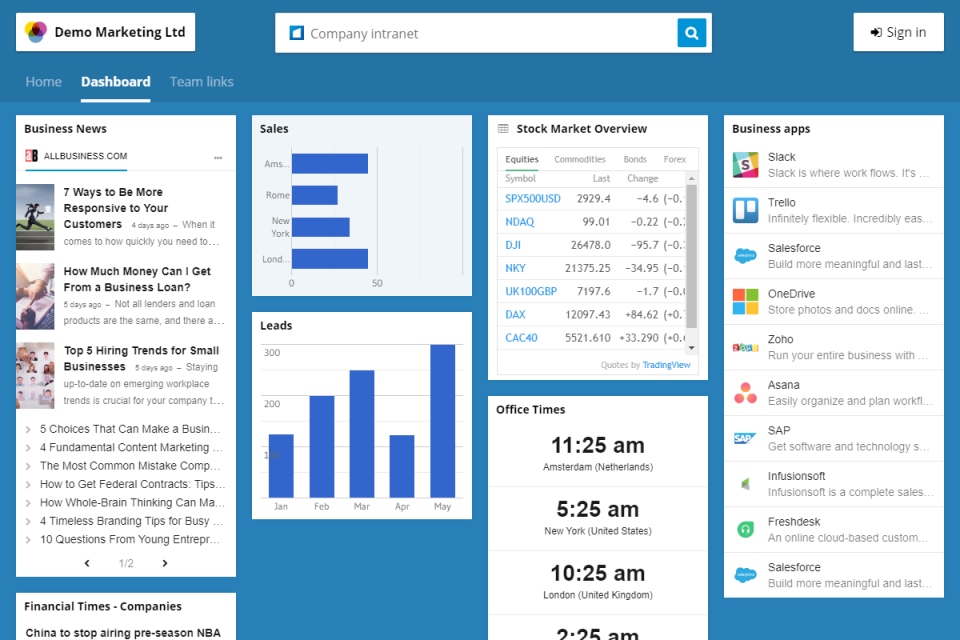The width and height of the screenshot is (960, 640).
Task: Open the Zoho app icon
Action: tap(745, 347)
